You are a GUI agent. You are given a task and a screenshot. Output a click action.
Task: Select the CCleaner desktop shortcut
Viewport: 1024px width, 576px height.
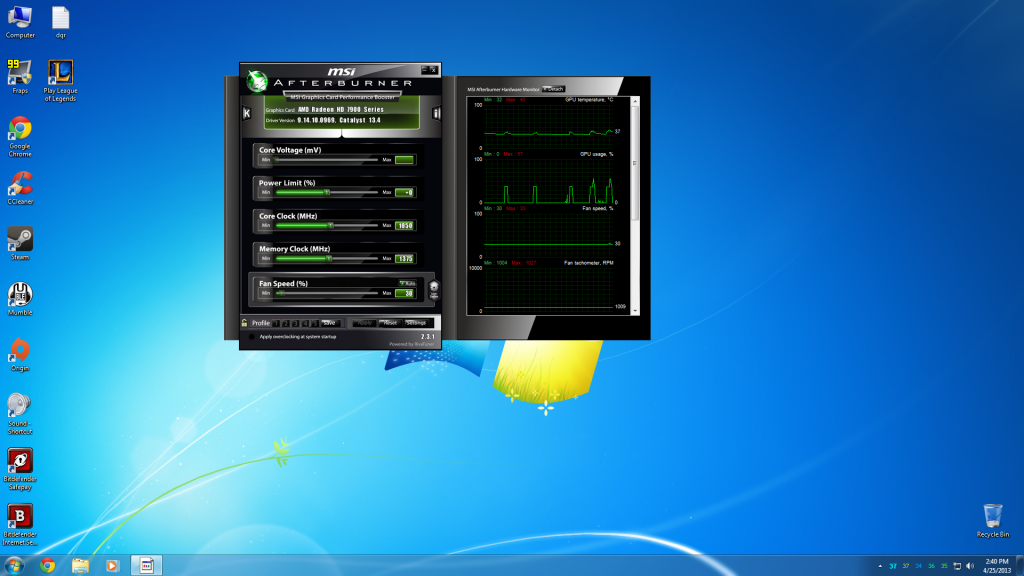click(x=20, y=188)
